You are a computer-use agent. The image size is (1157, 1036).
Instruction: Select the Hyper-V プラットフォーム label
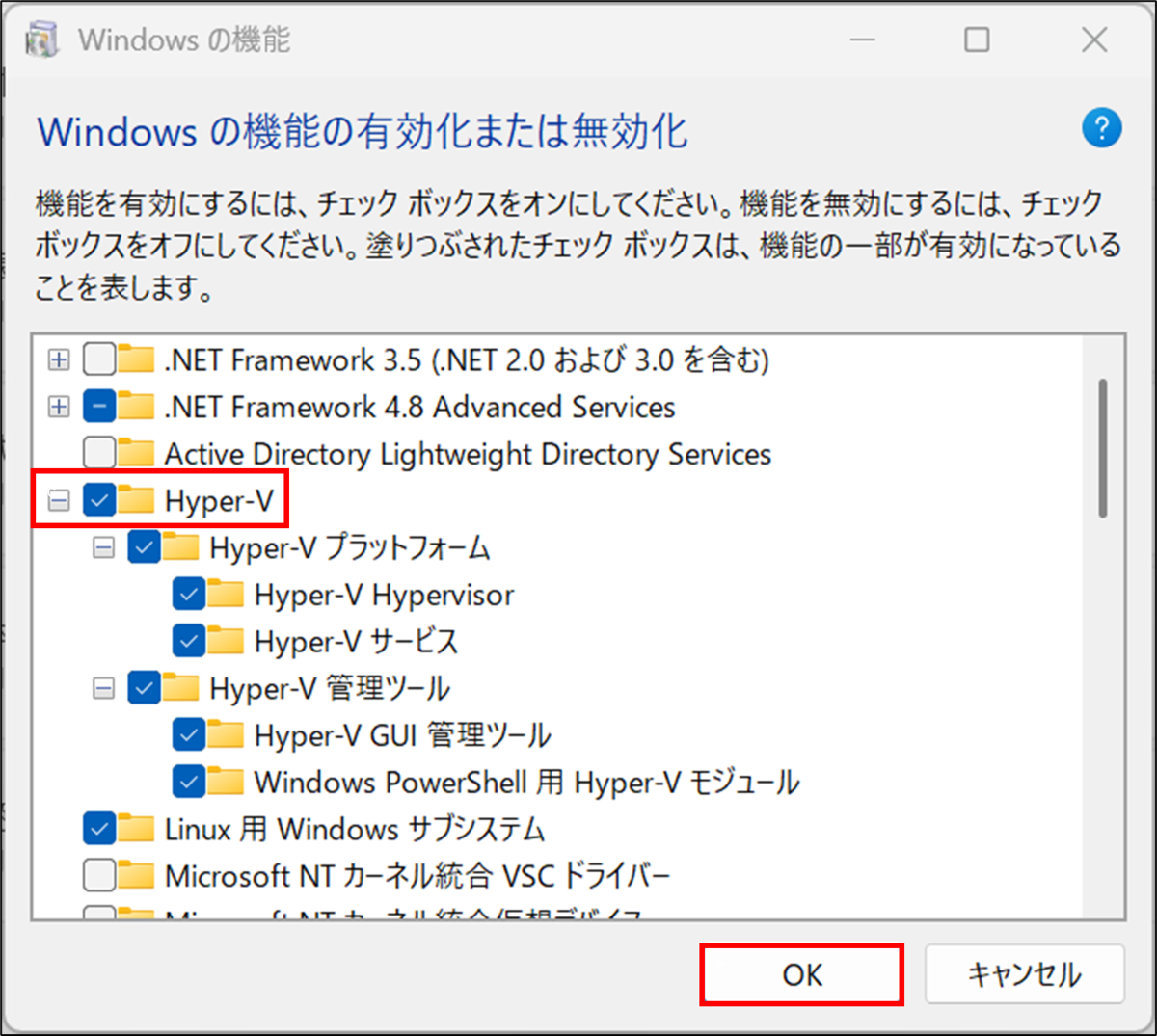(350, 547)
